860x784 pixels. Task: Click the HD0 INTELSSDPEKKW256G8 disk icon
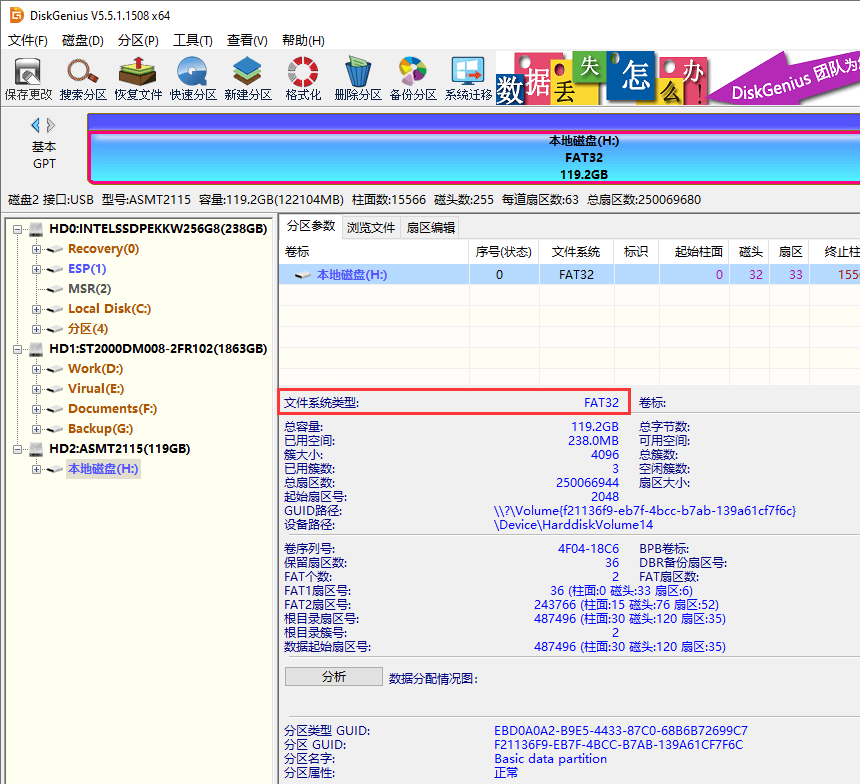pyautogui.click(x=36, y=229)
